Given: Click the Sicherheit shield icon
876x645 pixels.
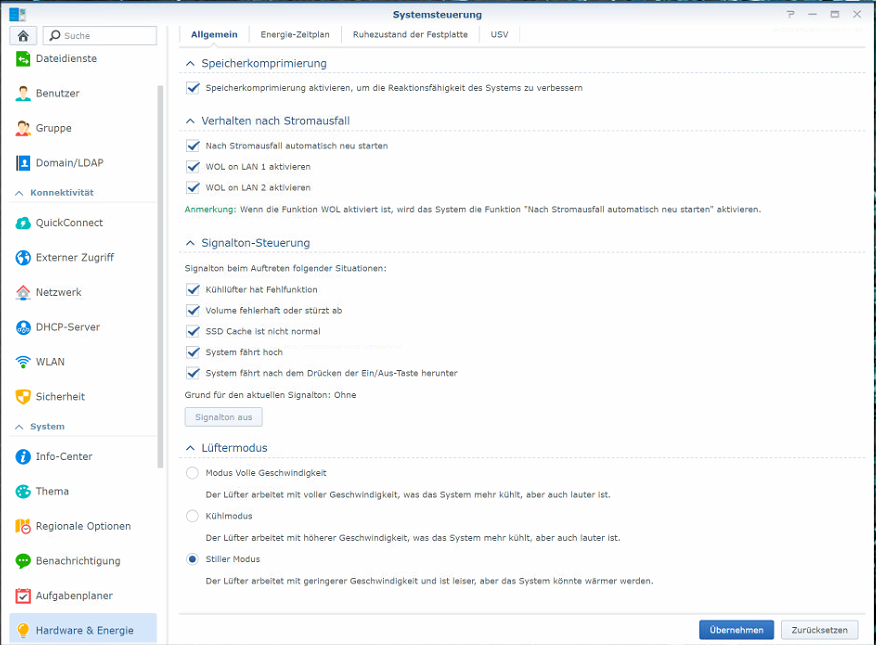Looking at the screenshot, I should coord(24,397).
